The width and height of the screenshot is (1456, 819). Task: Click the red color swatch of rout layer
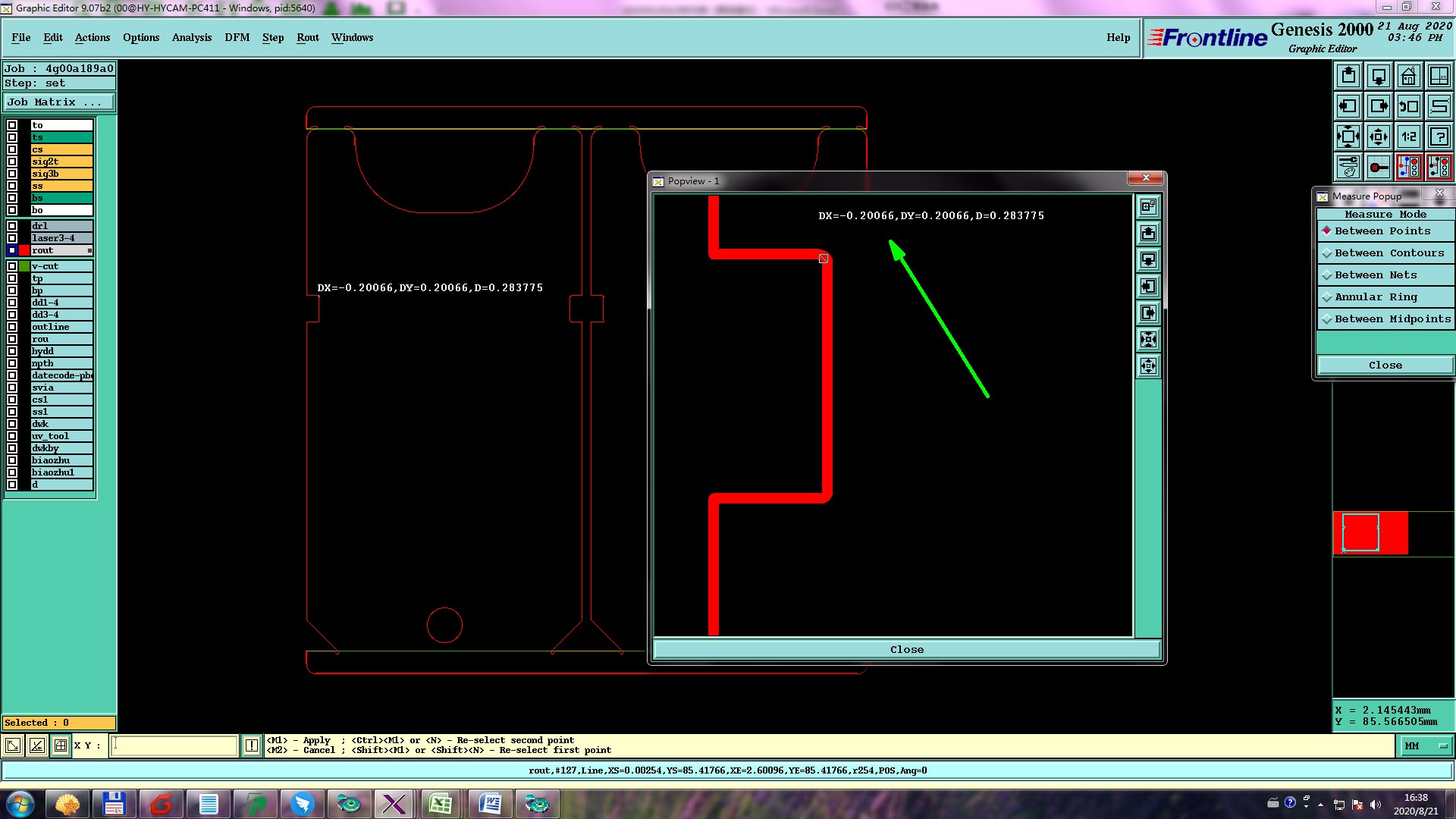[x=24, y=250]
